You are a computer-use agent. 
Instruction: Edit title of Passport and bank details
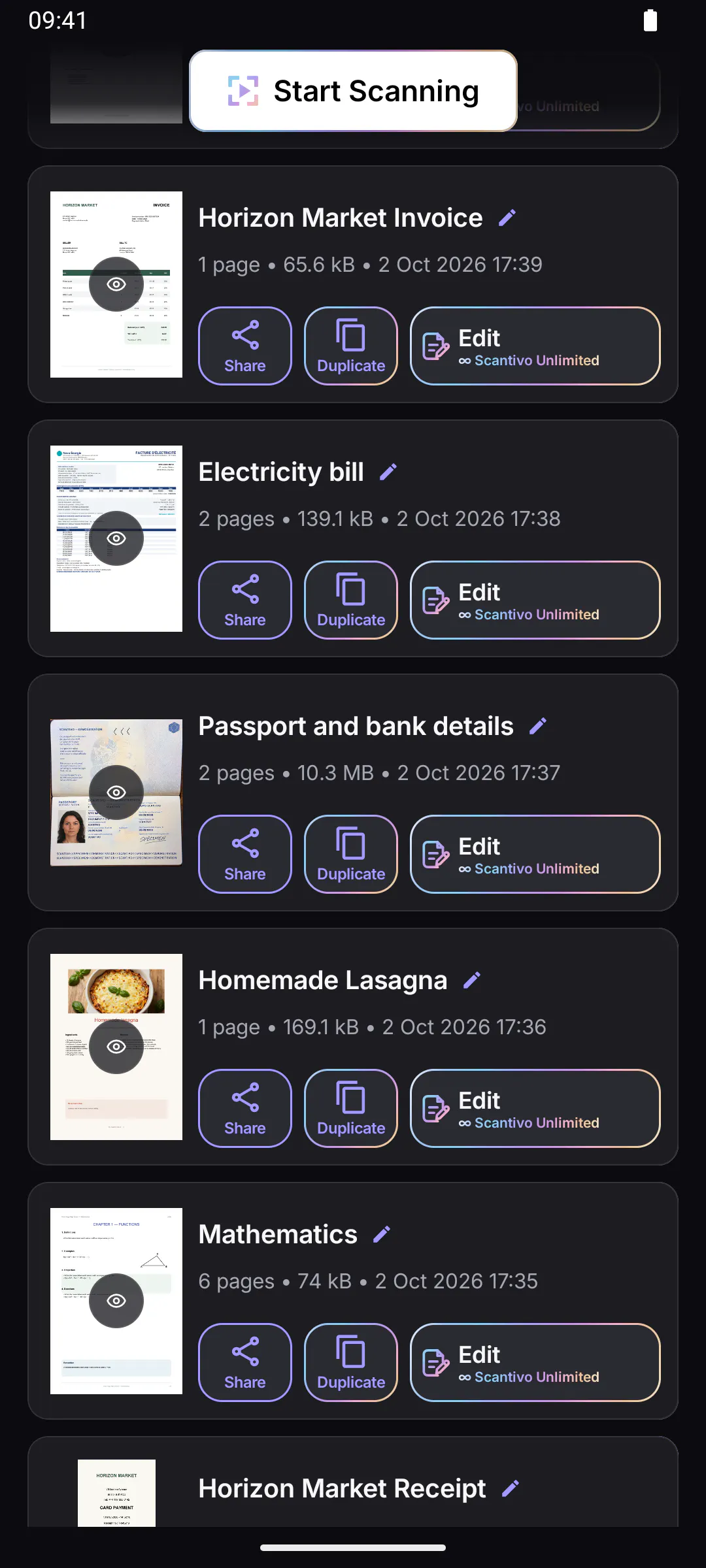click(538, 726)
